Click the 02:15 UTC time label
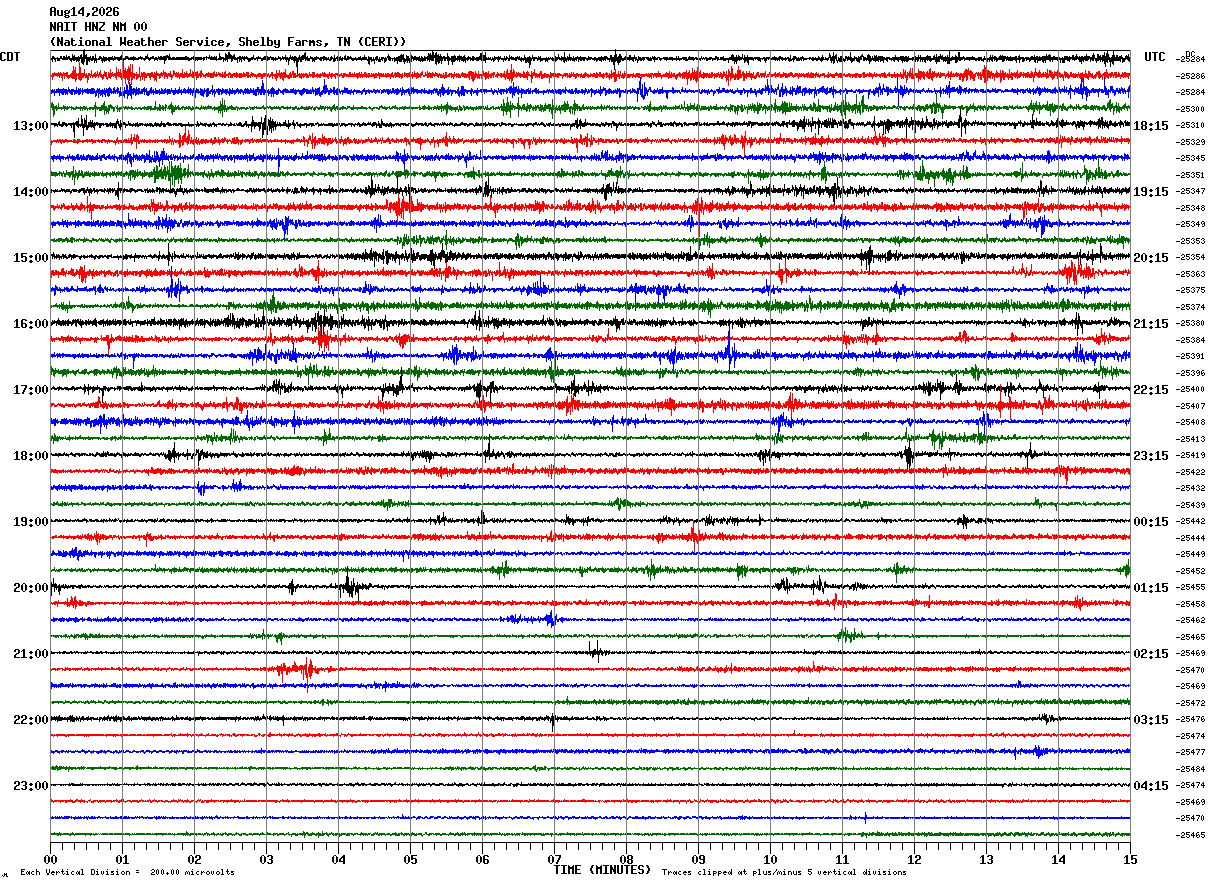The height and width of the screenshot is (886, 1210). [1151, 653]
